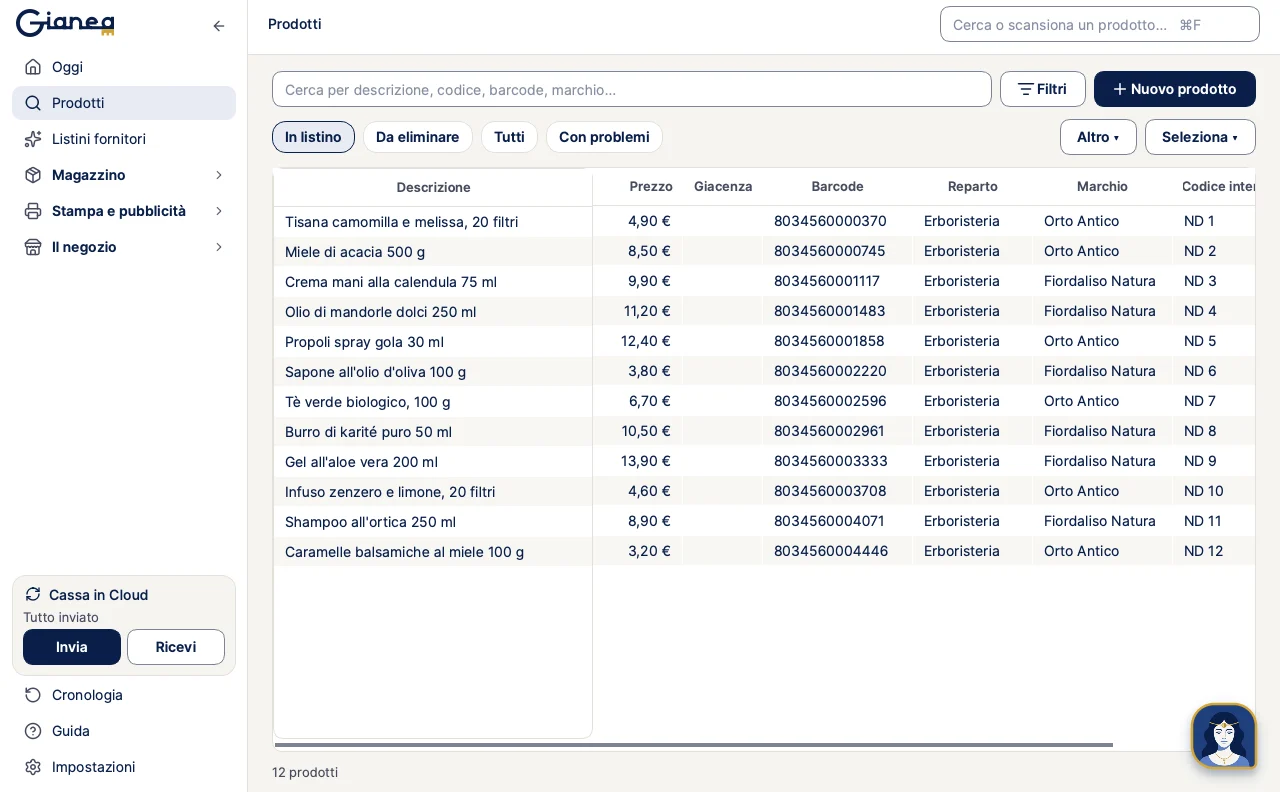
Task: Click the Nuovo prodotto button
Action: pyautogui.click(x=1175, y=89)
